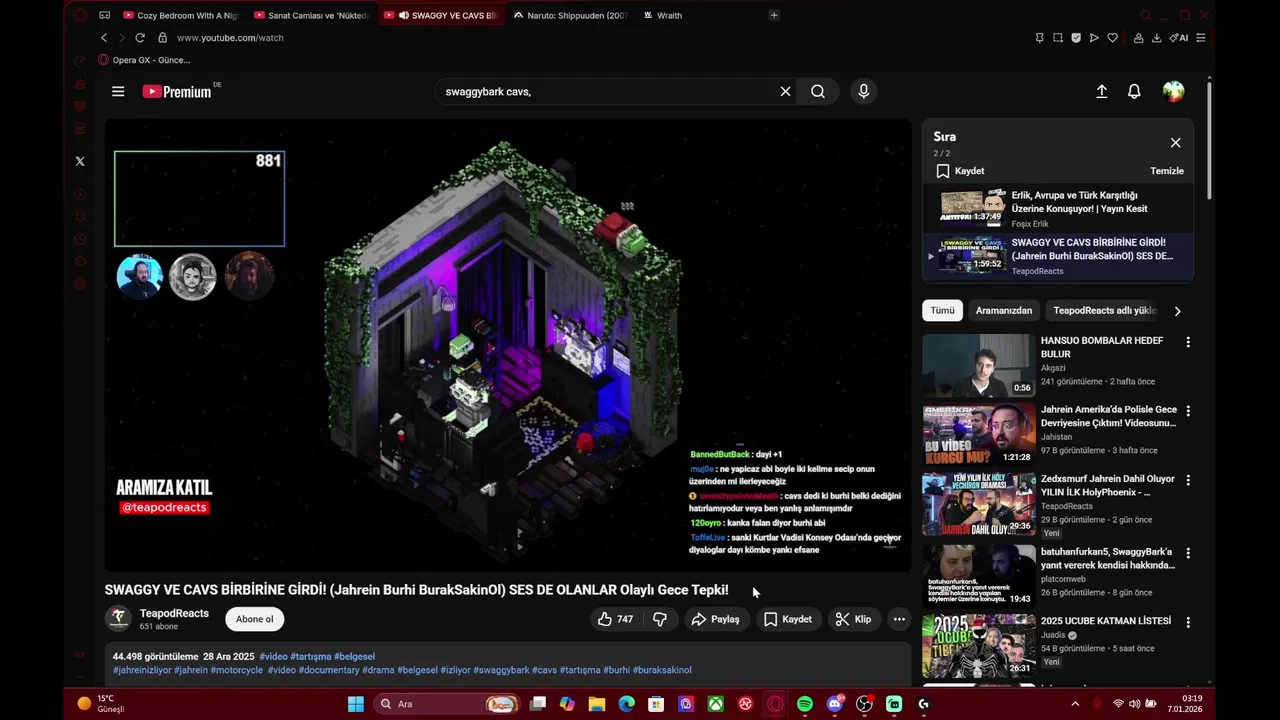Open the pinboard pin icon in address bar
Screen dimensions: 1280x720
1040,38
